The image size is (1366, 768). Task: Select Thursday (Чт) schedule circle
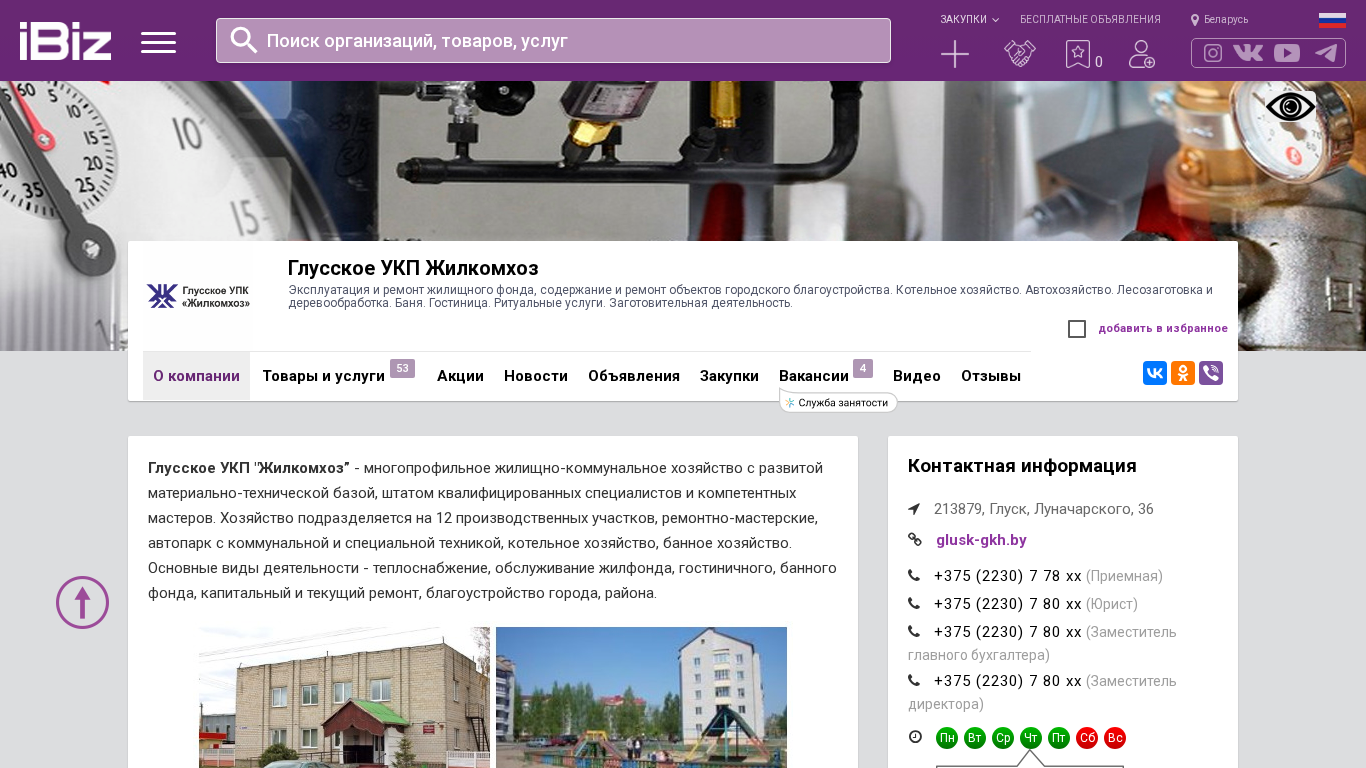(x=1031, y=738)
